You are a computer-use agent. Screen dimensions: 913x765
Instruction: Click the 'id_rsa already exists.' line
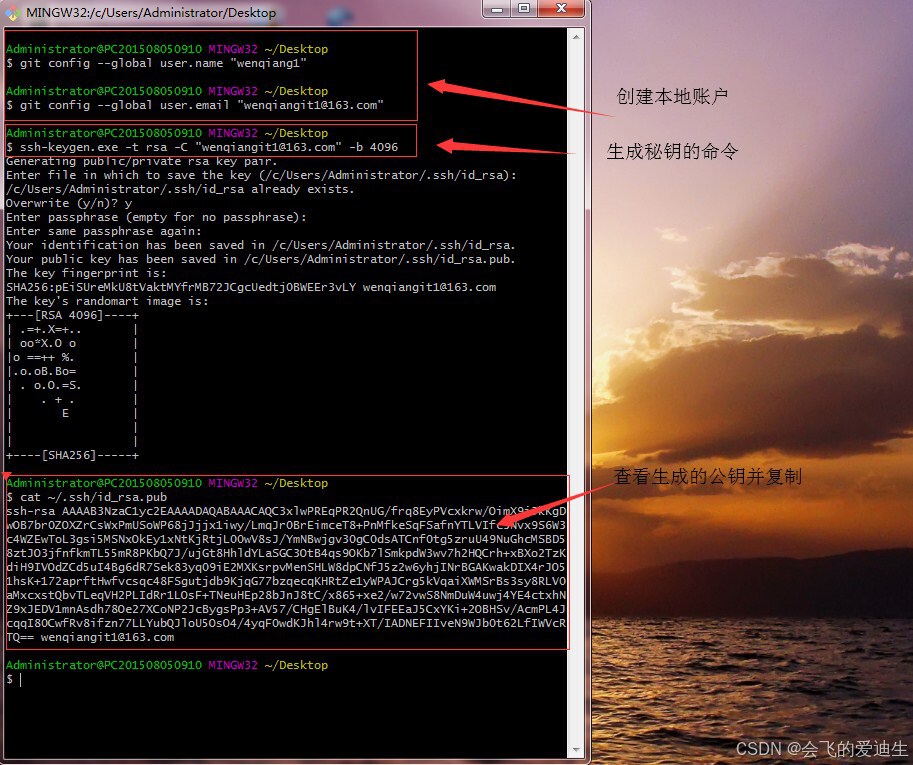180,189
